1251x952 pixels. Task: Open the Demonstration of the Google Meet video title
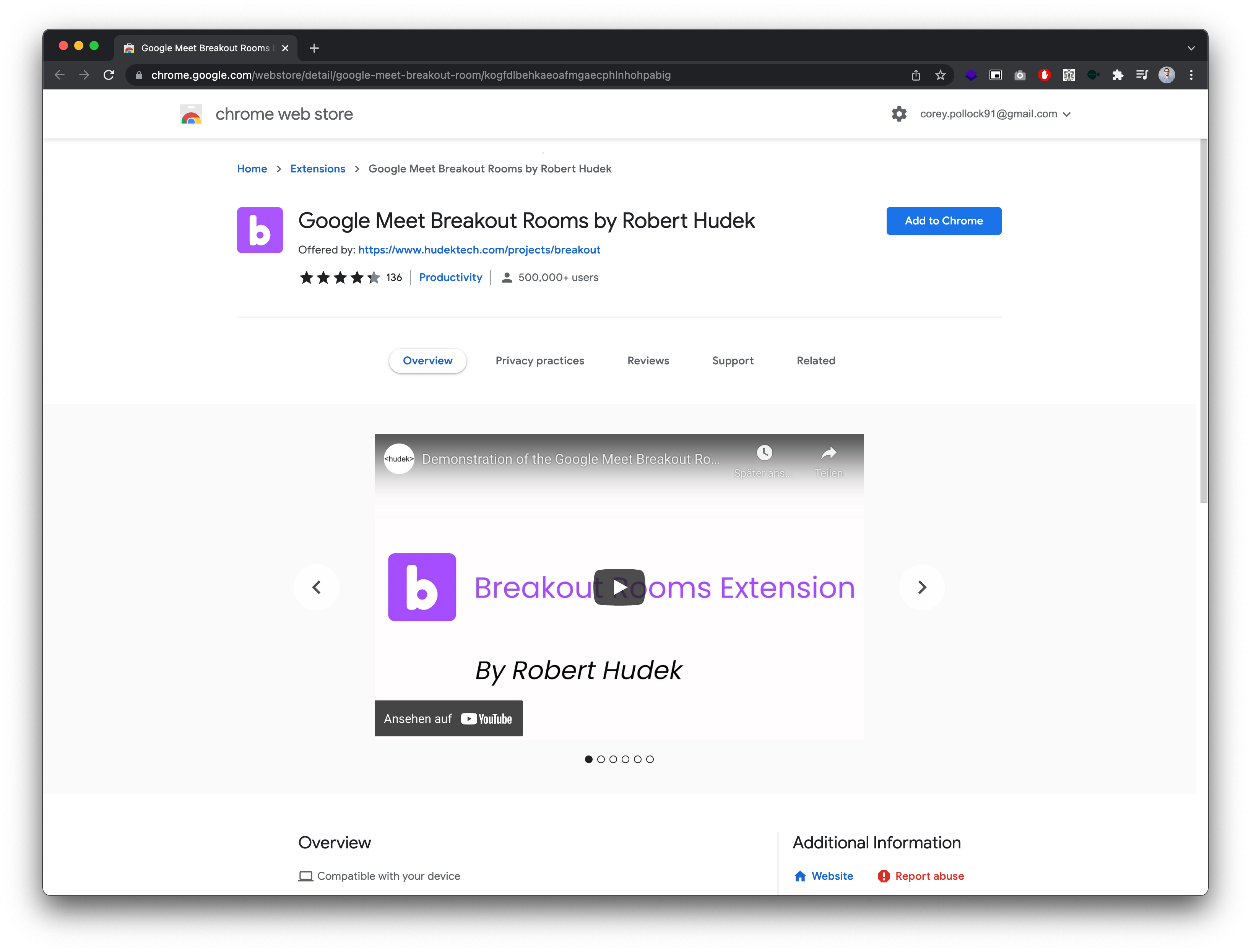(x=570, y=459)
